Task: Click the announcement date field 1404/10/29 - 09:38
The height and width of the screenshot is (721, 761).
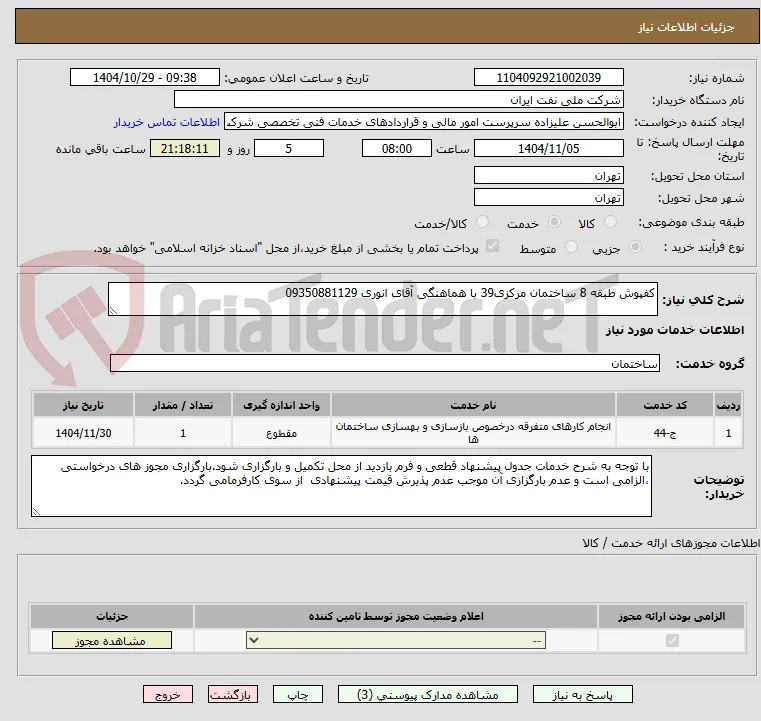Action: point(145,78)
